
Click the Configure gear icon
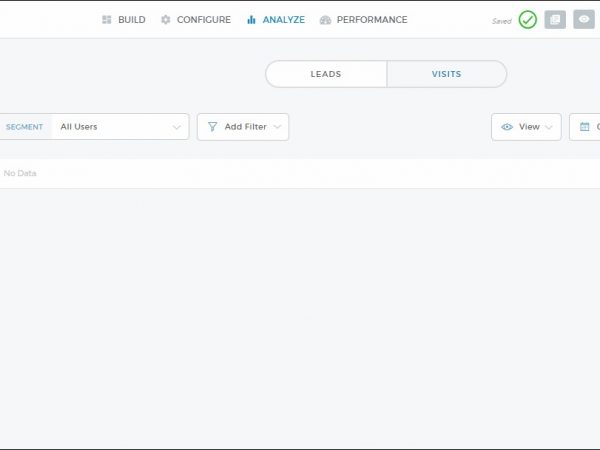point(166,20)
